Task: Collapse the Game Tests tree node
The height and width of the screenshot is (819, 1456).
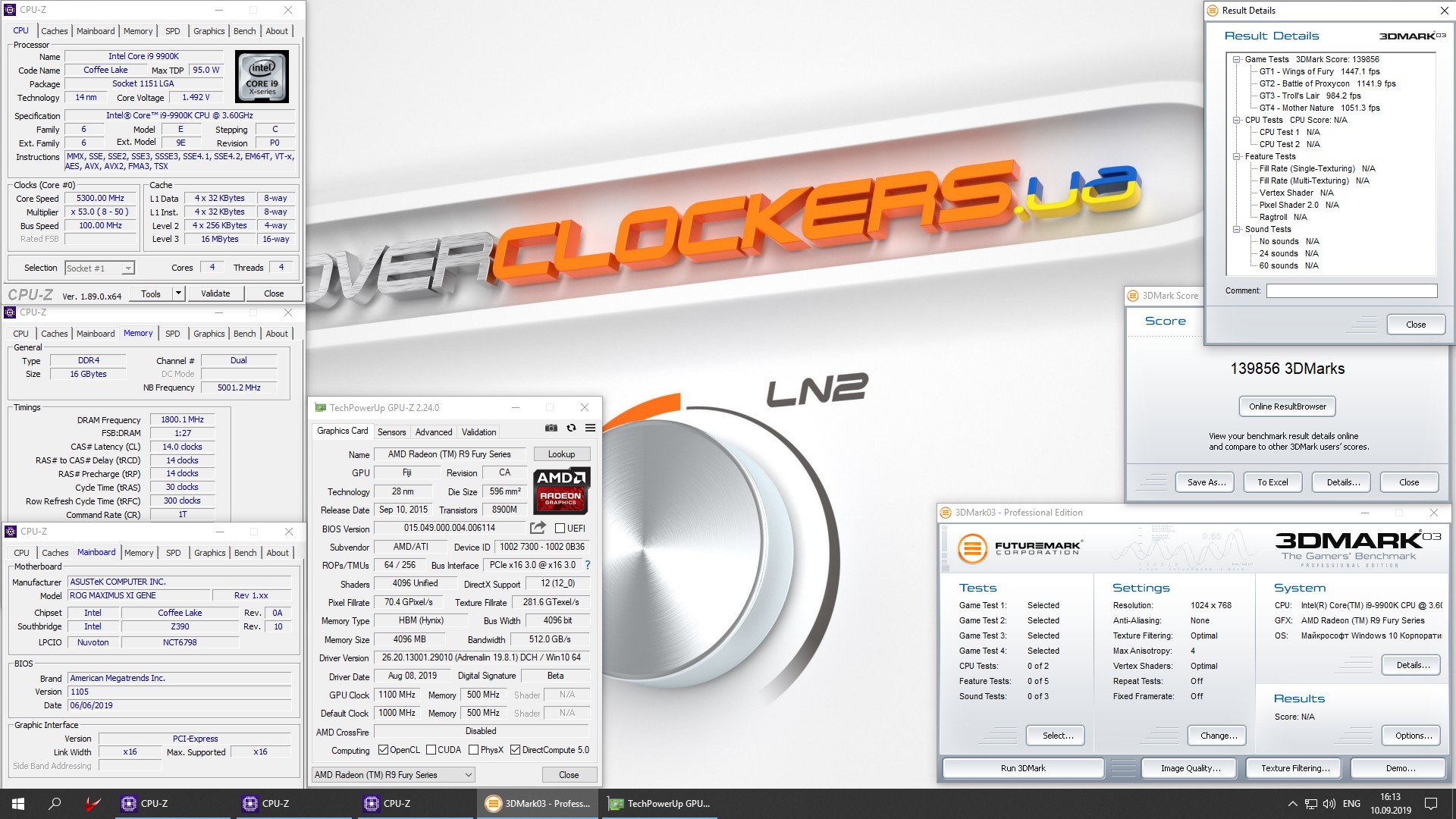Action: [x=1237, y=59]
